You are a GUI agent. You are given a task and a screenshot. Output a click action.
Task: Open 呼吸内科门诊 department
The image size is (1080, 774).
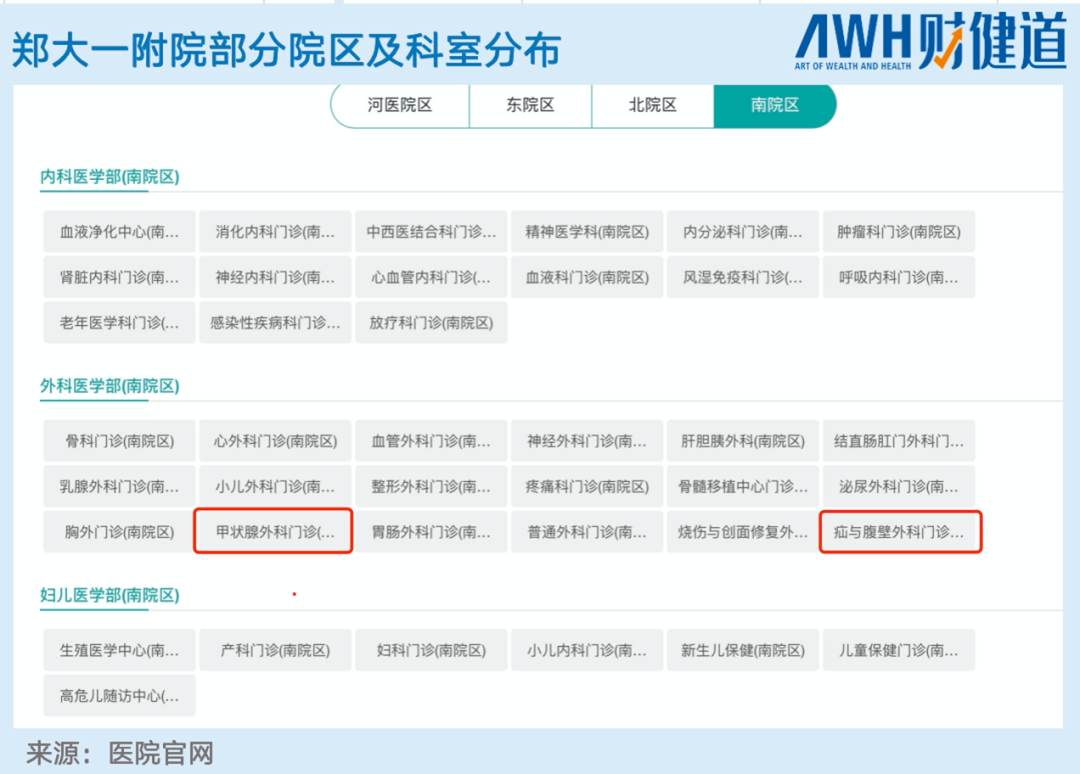899,278
